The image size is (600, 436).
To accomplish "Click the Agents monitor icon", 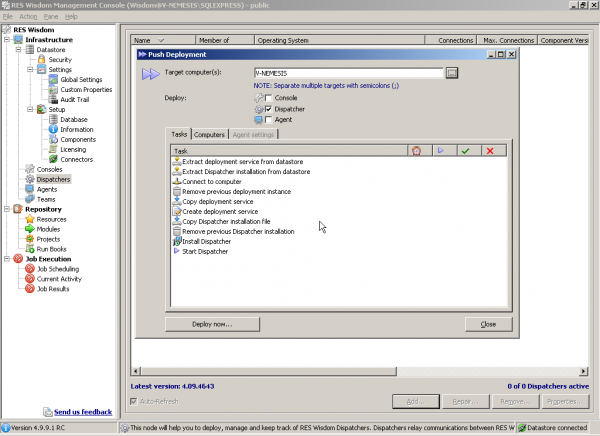I will 30,189.
